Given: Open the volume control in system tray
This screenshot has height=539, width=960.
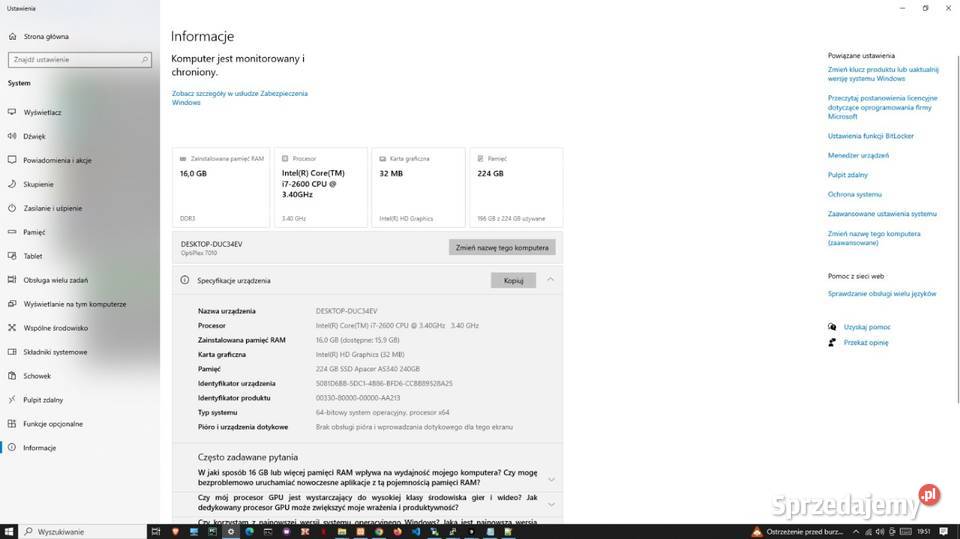Looking at the screenshot, I should click(x=880, y=532).
